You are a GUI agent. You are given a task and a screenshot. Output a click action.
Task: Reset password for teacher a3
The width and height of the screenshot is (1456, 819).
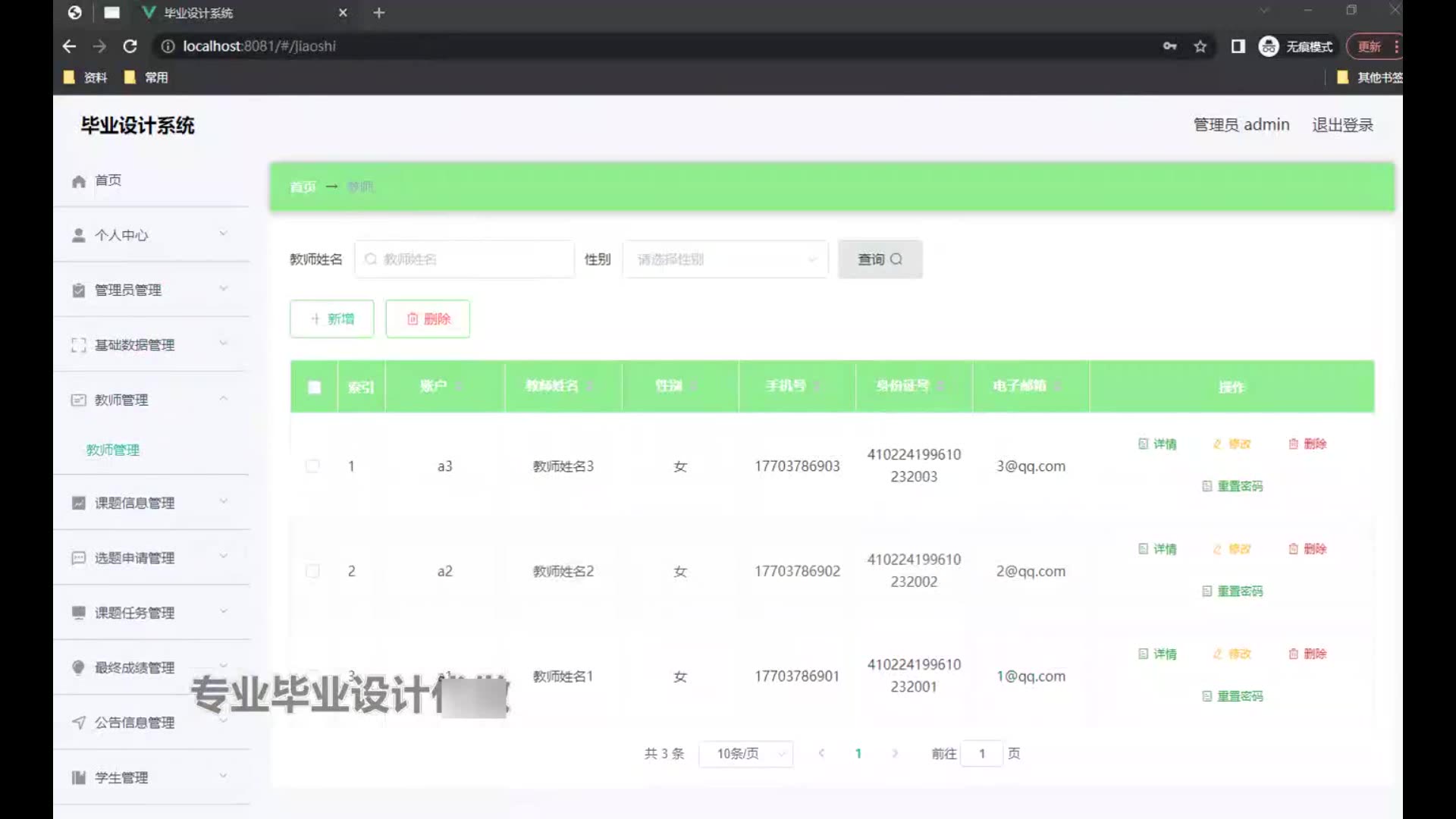(x=1232, y=486)
